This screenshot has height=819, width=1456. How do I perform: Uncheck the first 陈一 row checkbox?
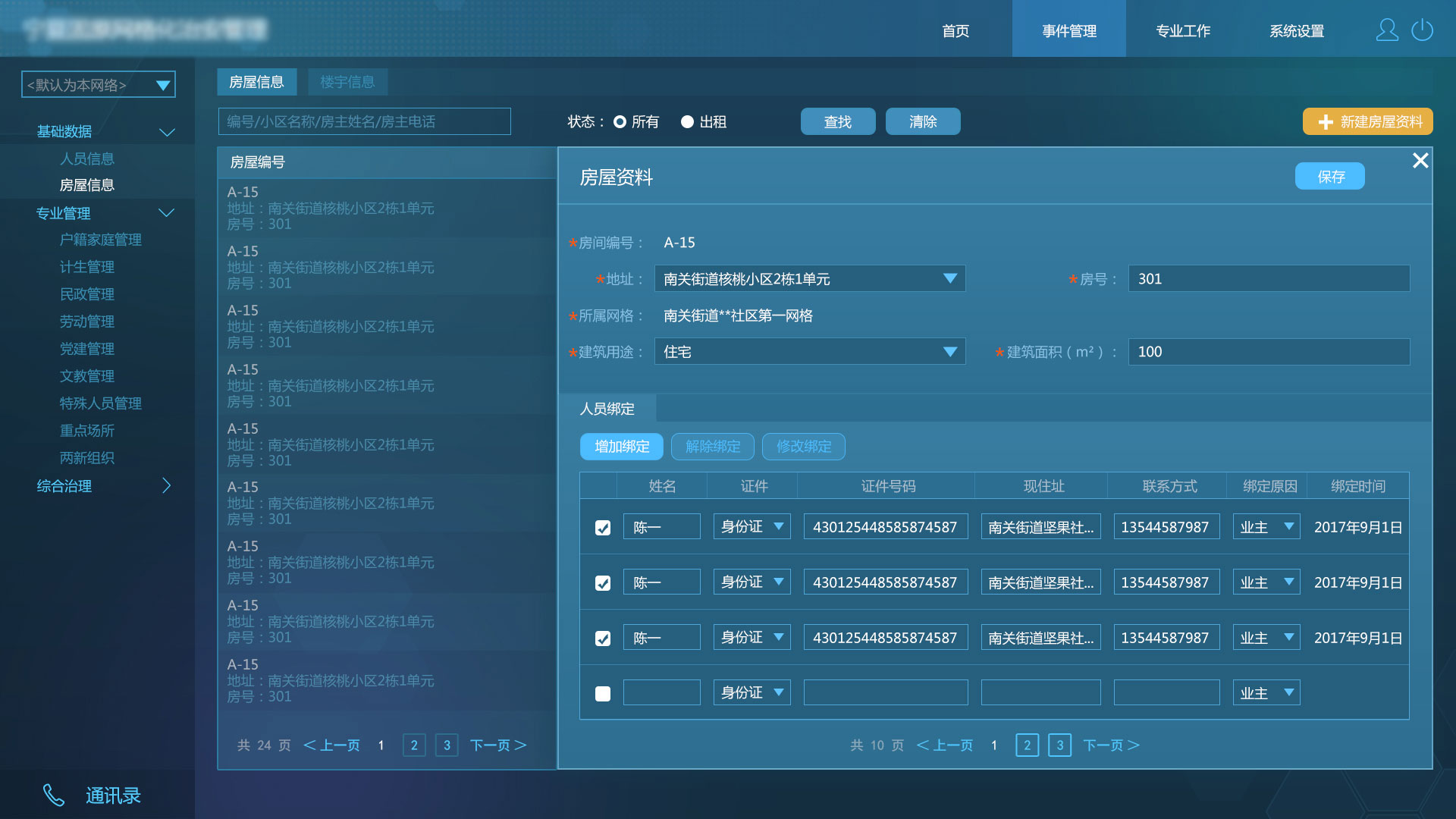603,528
